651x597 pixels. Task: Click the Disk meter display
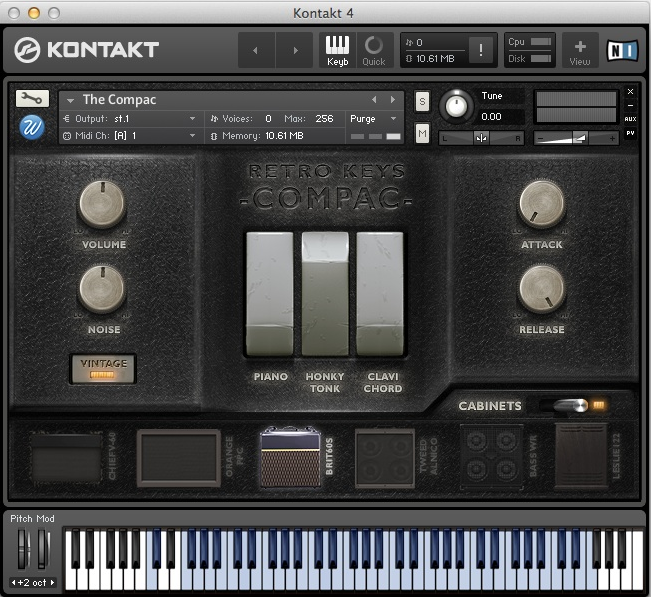coord(530,59)
